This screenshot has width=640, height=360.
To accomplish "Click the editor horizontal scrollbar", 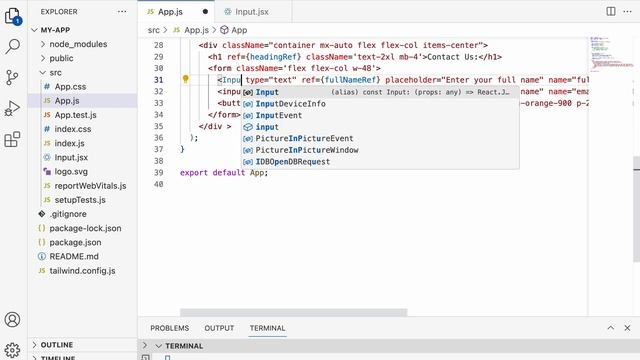I will pyautogui.click(x=293, y=312).
